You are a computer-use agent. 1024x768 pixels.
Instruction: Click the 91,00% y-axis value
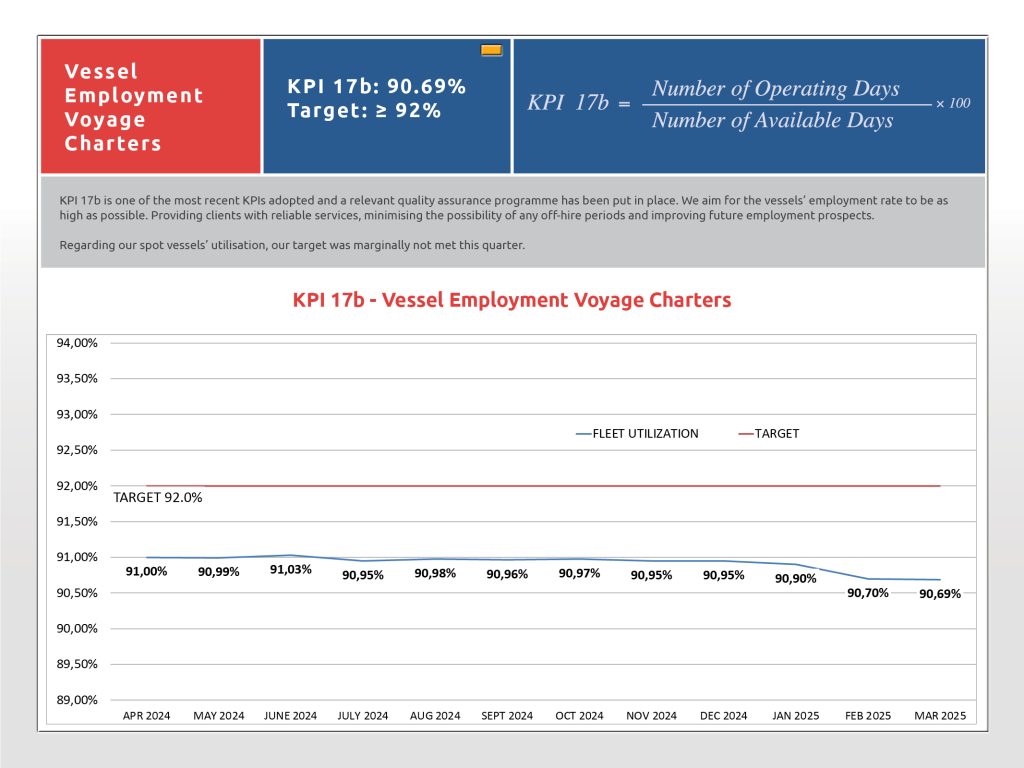tap(77, 557)
